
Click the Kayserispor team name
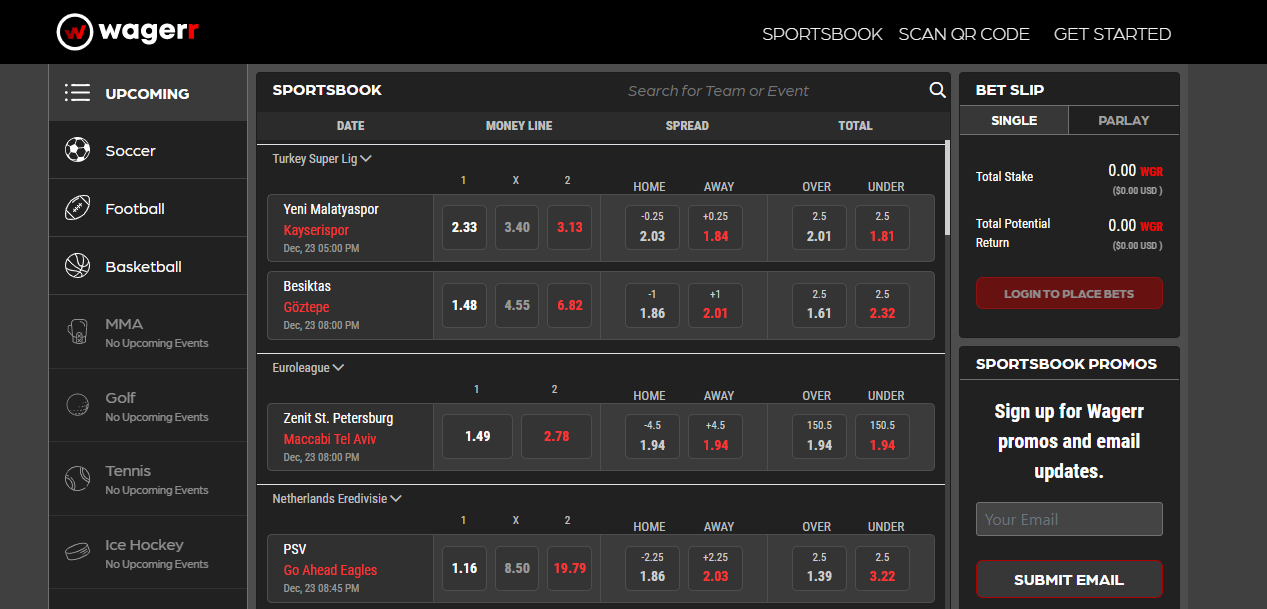tap(316, 230)
